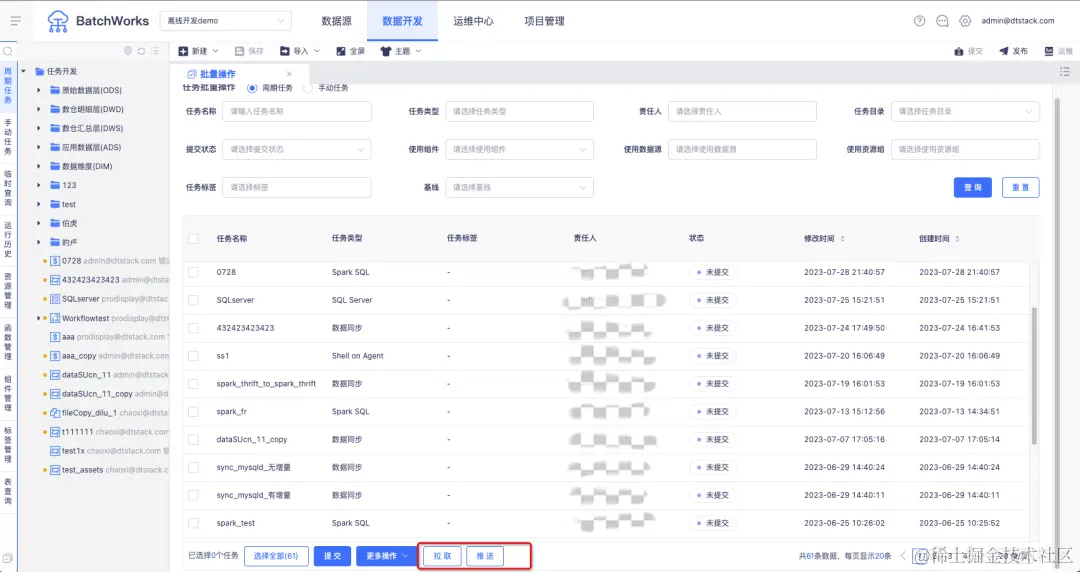Open the 导入 dropdown in toolbar
Screen dimensions: 1080x572
click(300, 51)
